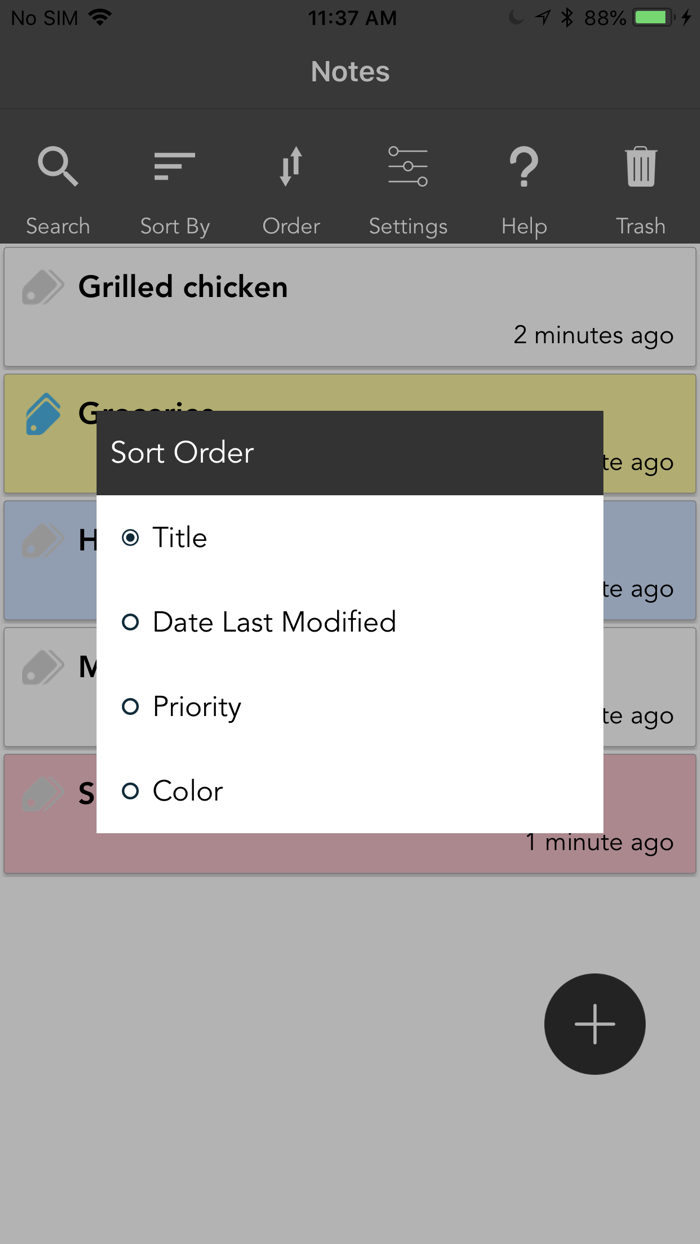
Task: Tap the tag icon on Grilled chicken
Action: point(43,288)
